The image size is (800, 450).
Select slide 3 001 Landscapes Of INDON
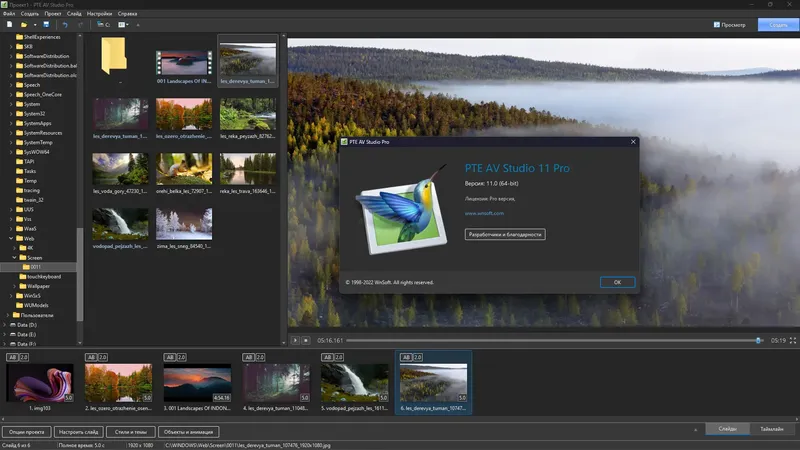click(197, 383)
